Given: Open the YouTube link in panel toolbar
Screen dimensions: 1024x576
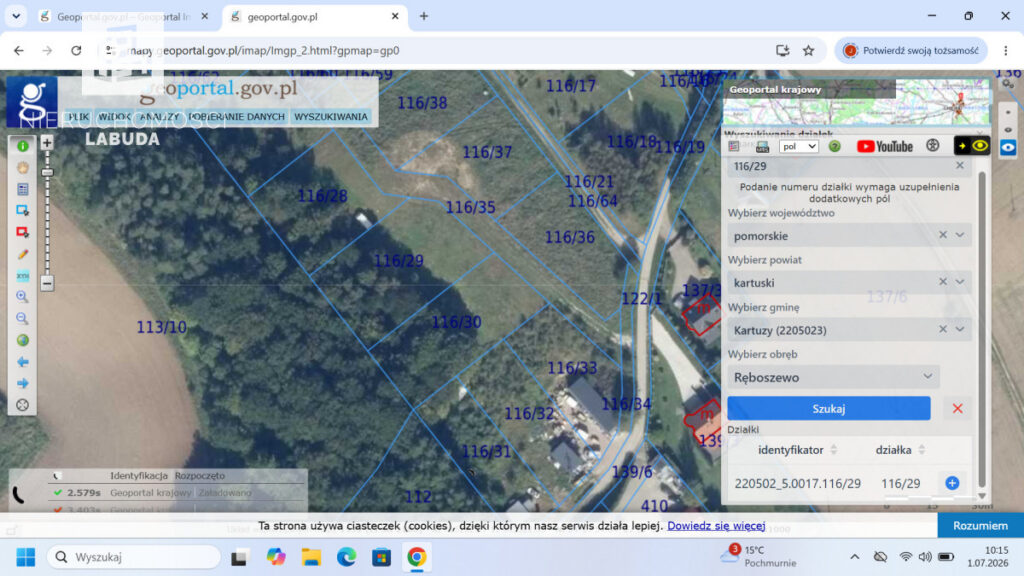Looking at the screenshot, I should 884,146.
